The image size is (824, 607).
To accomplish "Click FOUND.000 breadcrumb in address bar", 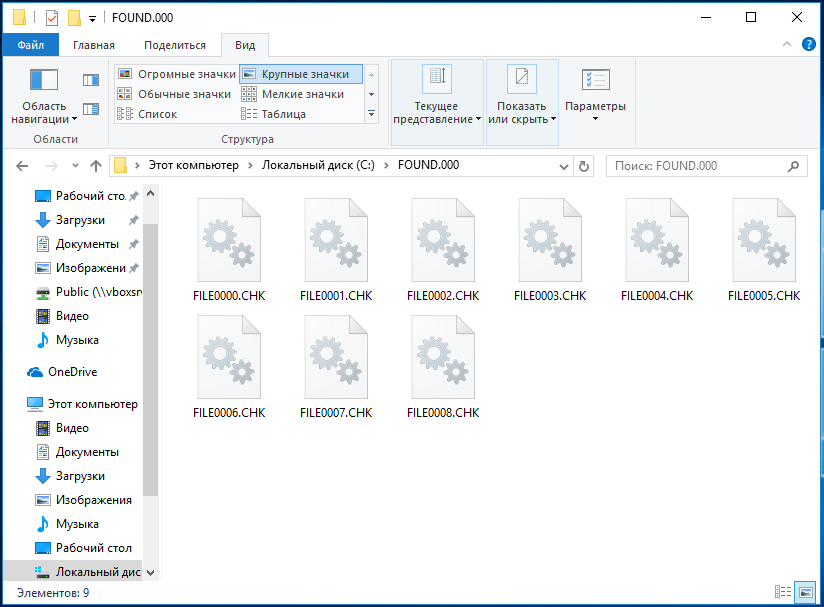I will coord(428,165).
